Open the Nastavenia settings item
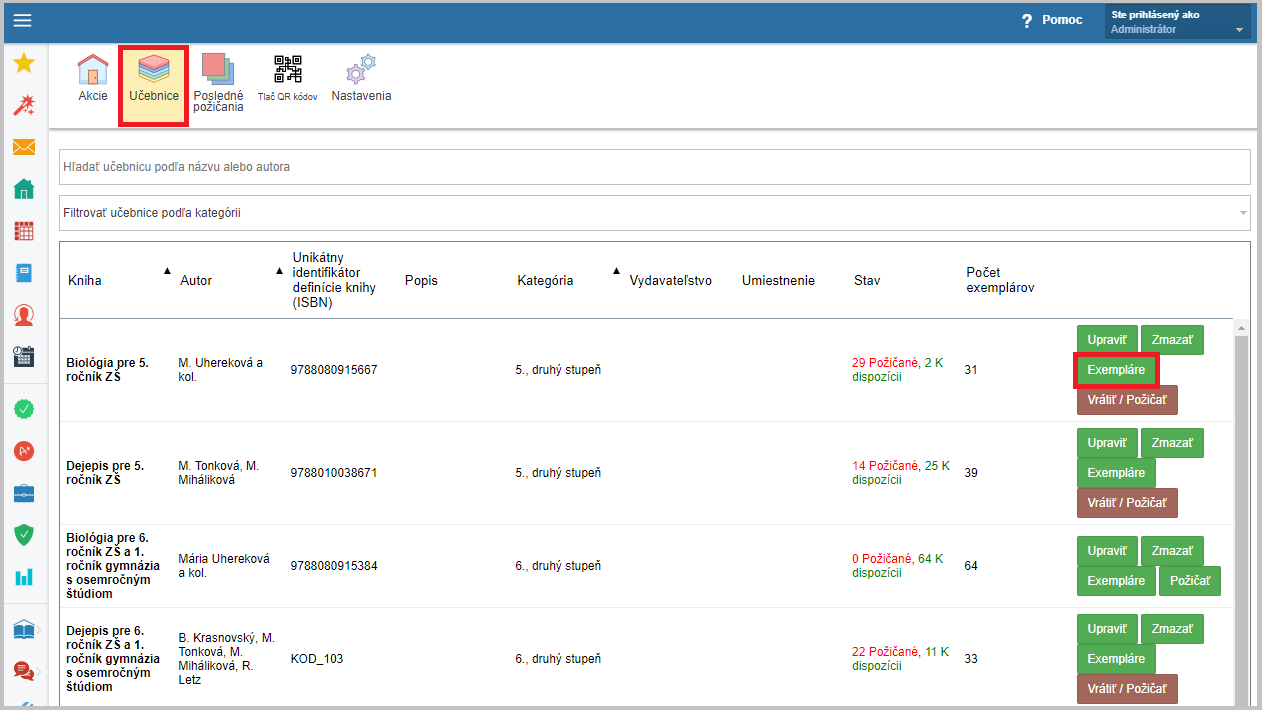 [x=361, y=78]
